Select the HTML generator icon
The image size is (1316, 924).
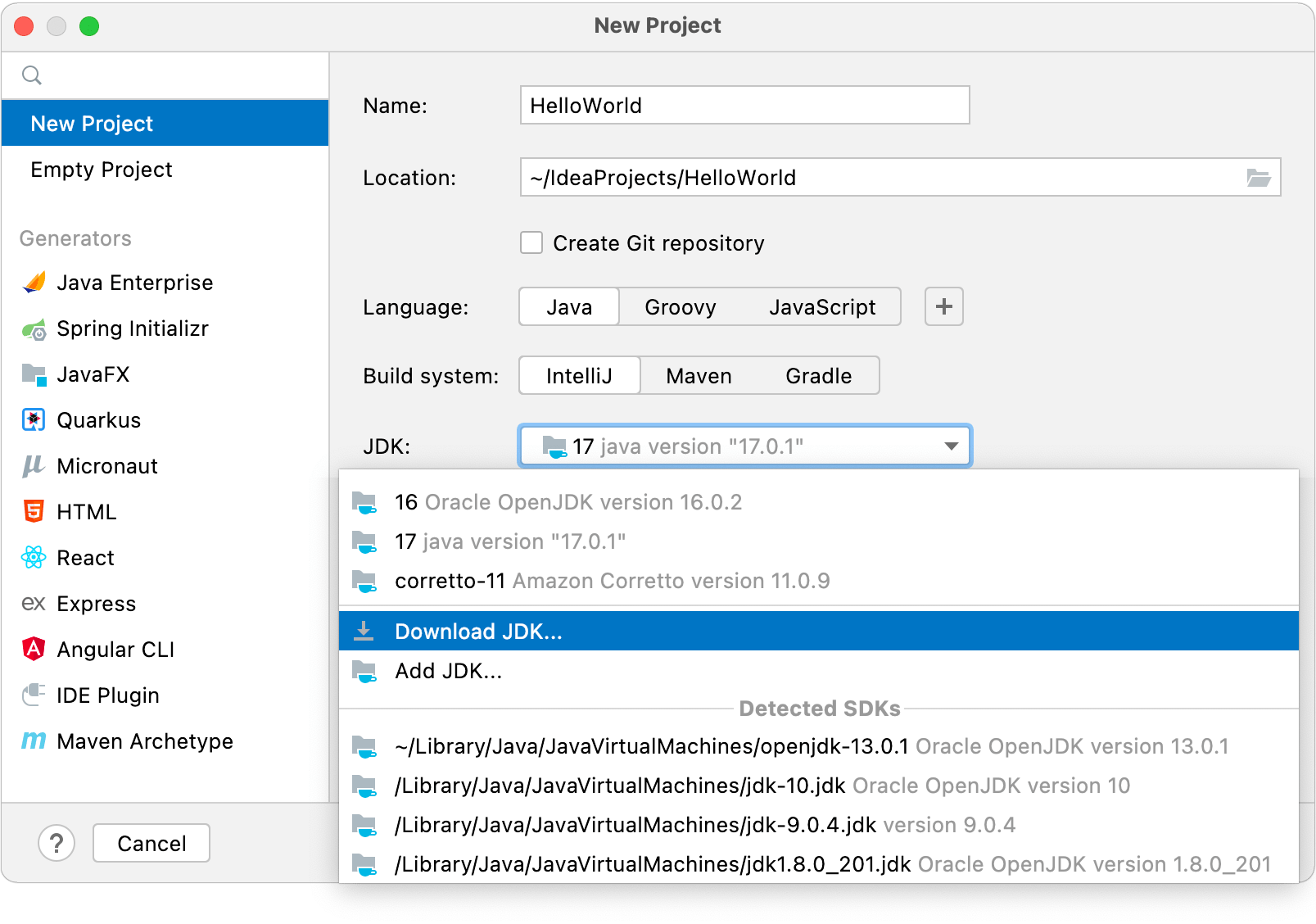(x=34, y=511)
